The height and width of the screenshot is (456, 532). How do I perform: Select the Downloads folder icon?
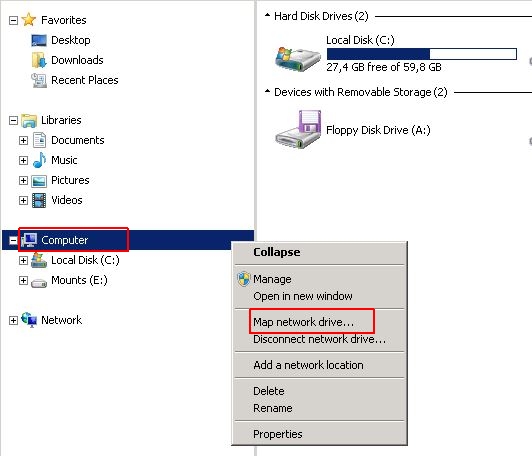[39, 60]
